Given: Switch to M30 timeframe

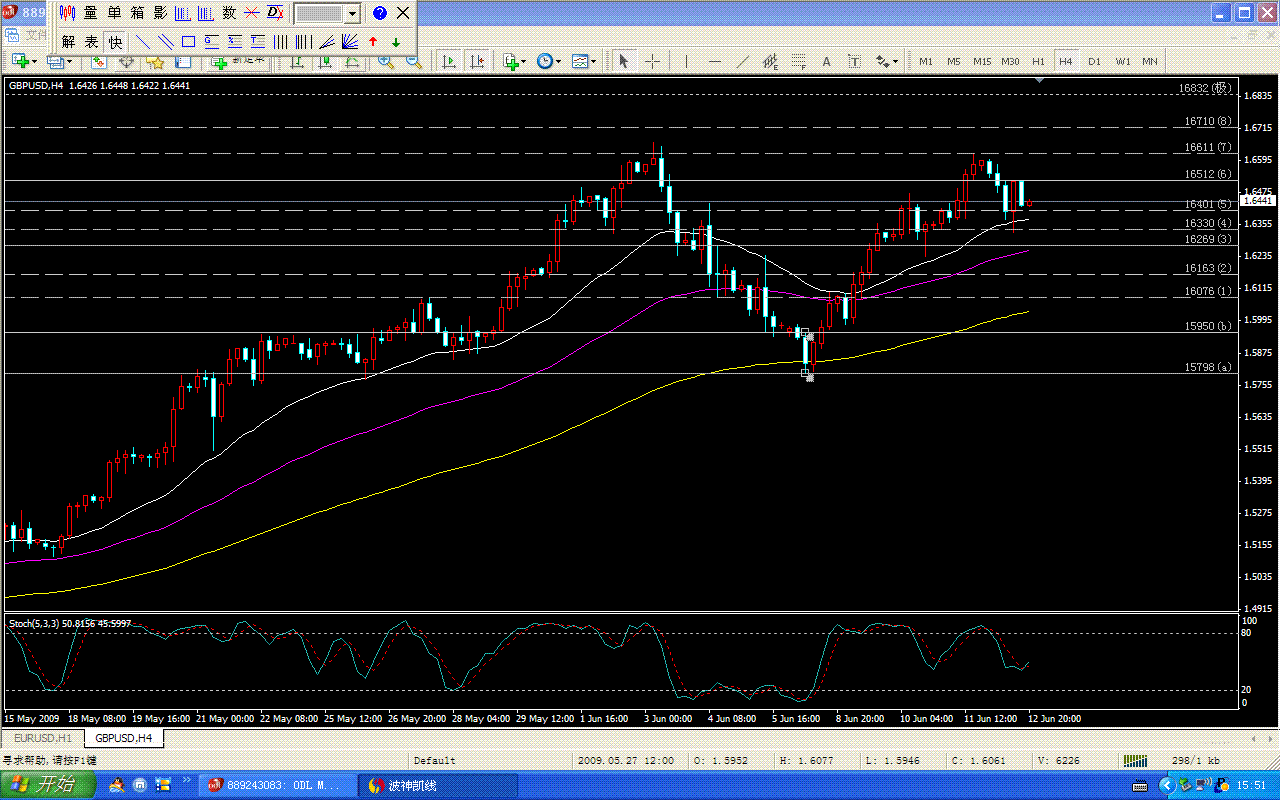Looking at the screenshot, I should coord(1010,61).
